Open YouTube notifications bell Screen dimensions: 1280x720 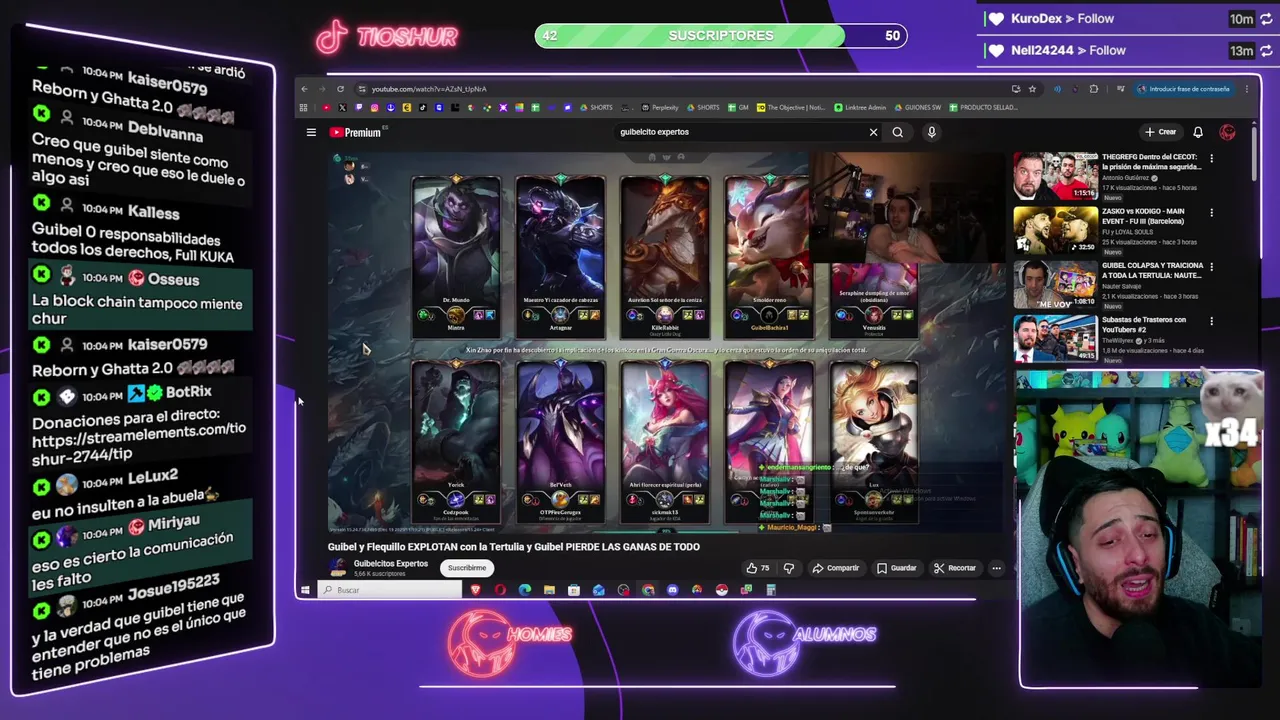1197,132
